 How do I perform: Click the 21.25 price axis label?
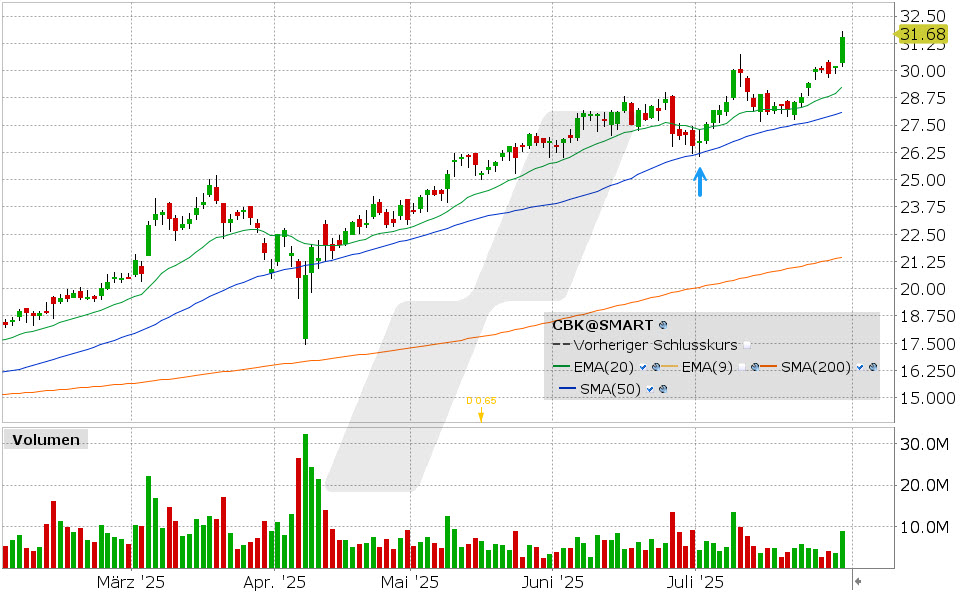pyautogui.click(x=923, y=262)
